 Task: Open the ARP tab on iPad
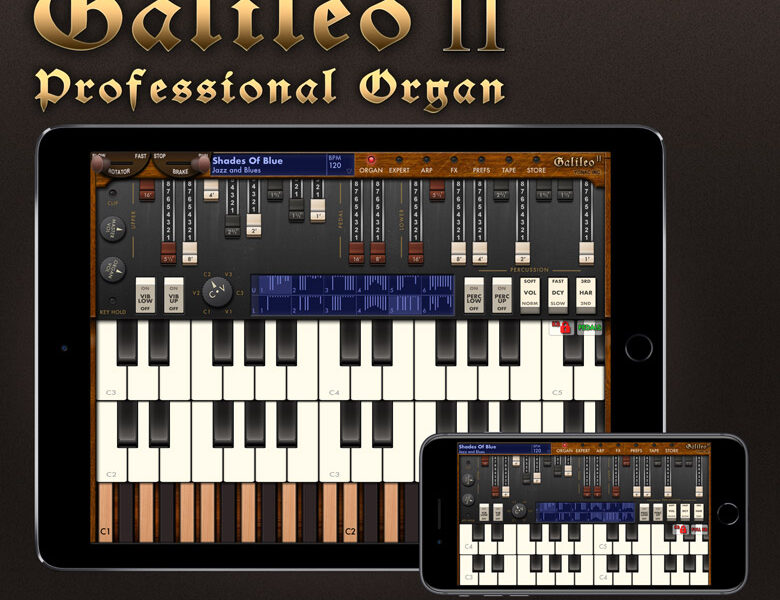click(426, 165)
